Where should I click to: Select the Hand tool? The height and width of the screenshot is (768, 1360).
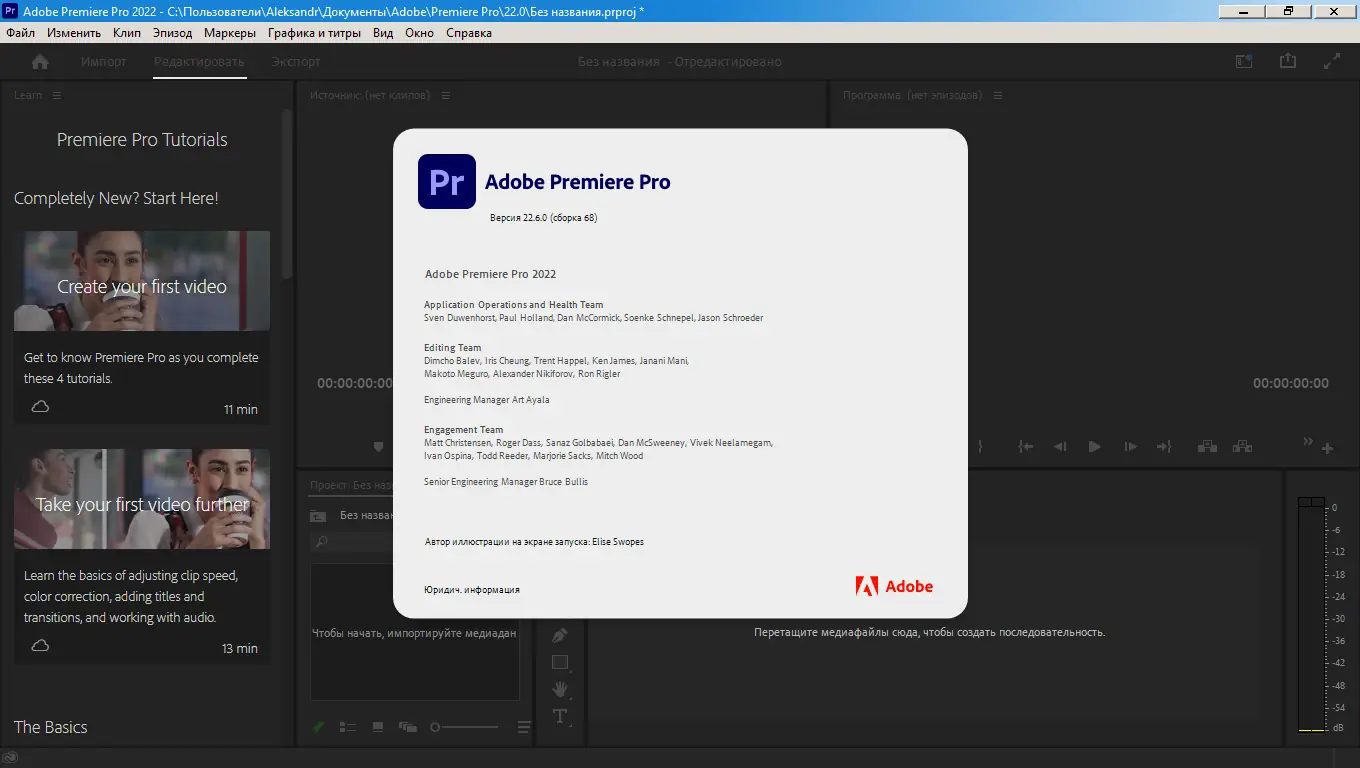[560, 689]
